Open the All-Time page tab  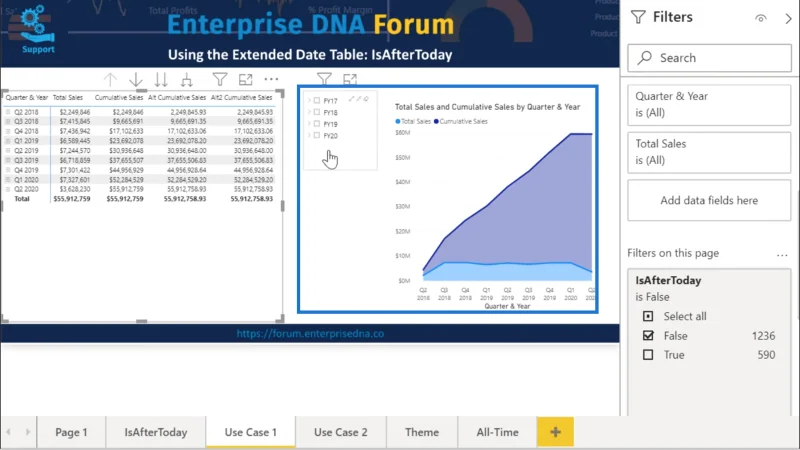pyautogui.click(x=497, y=432)
